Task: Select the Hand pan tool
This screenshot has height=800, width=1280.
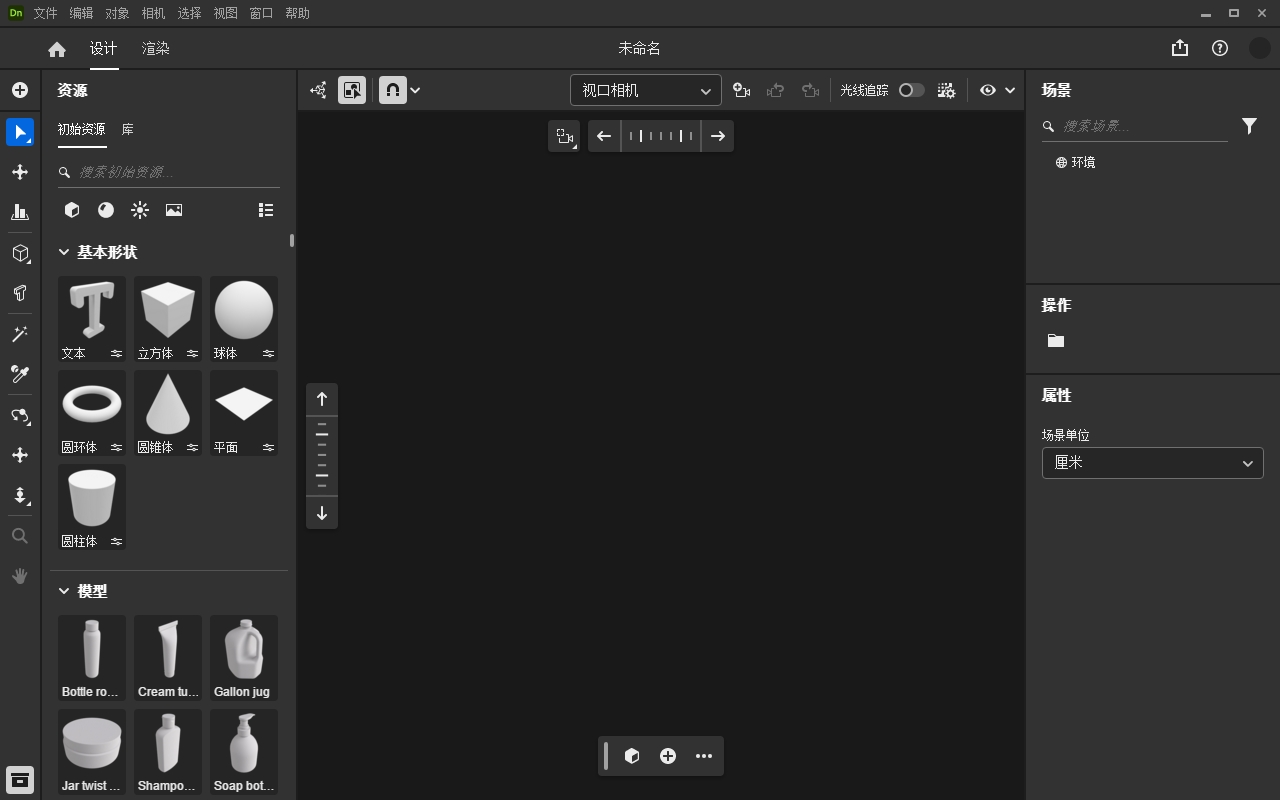Action: [x=20, y=575]
